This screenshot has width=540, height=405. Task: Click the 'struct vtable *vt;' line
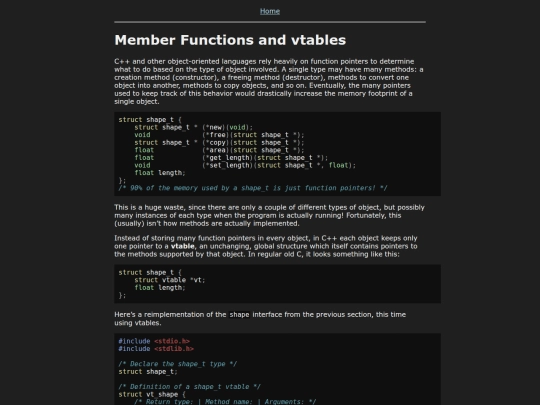click(x=170, y=280)
